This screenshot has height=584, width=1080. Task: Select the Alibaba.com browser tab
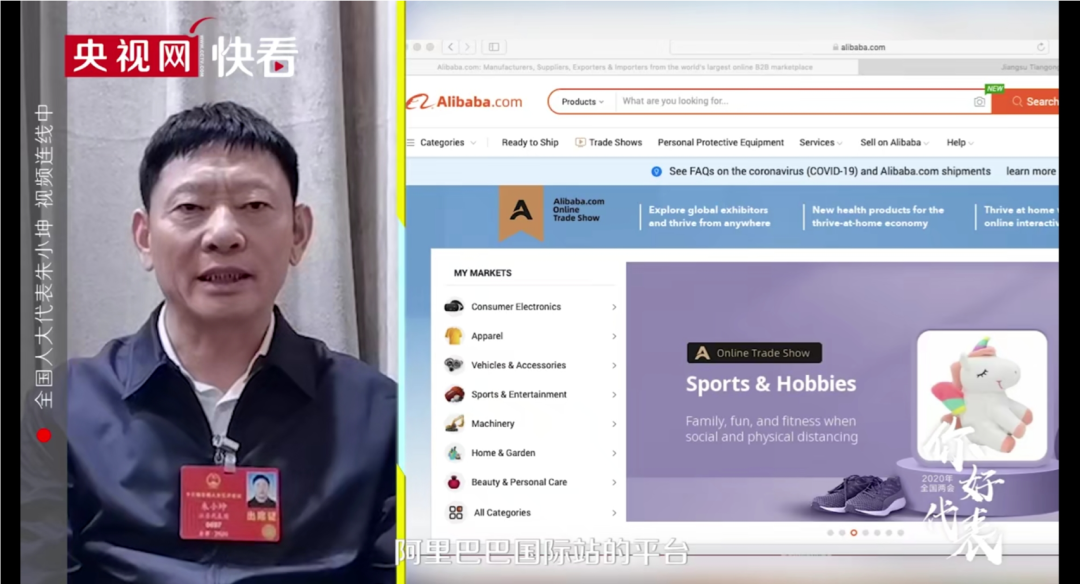click(x=625, y=67)
